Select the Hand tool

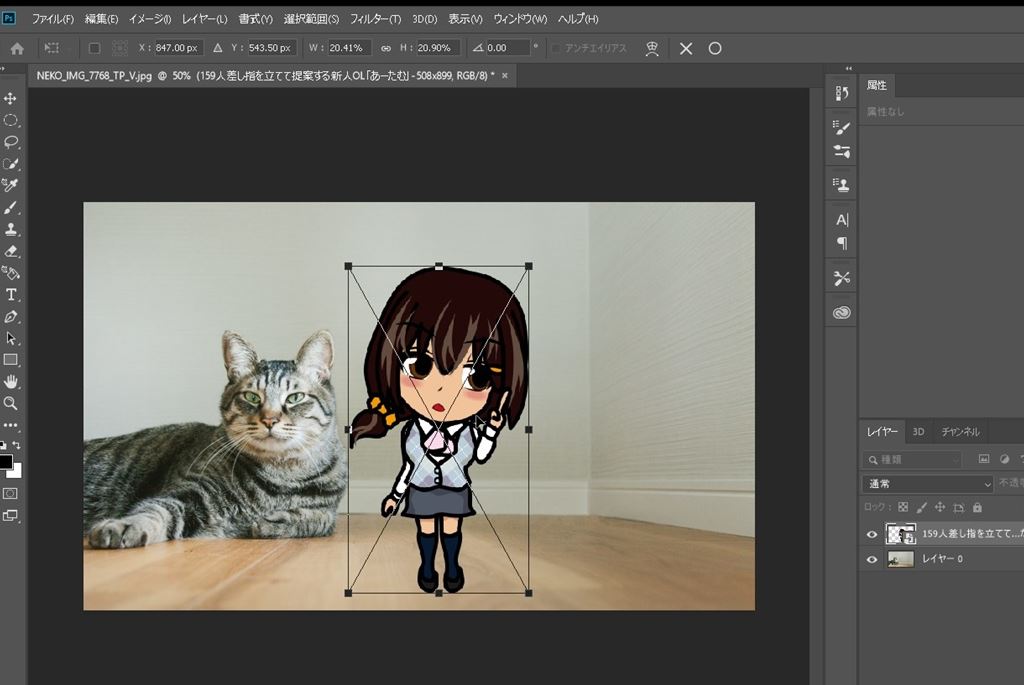[11, 381]
